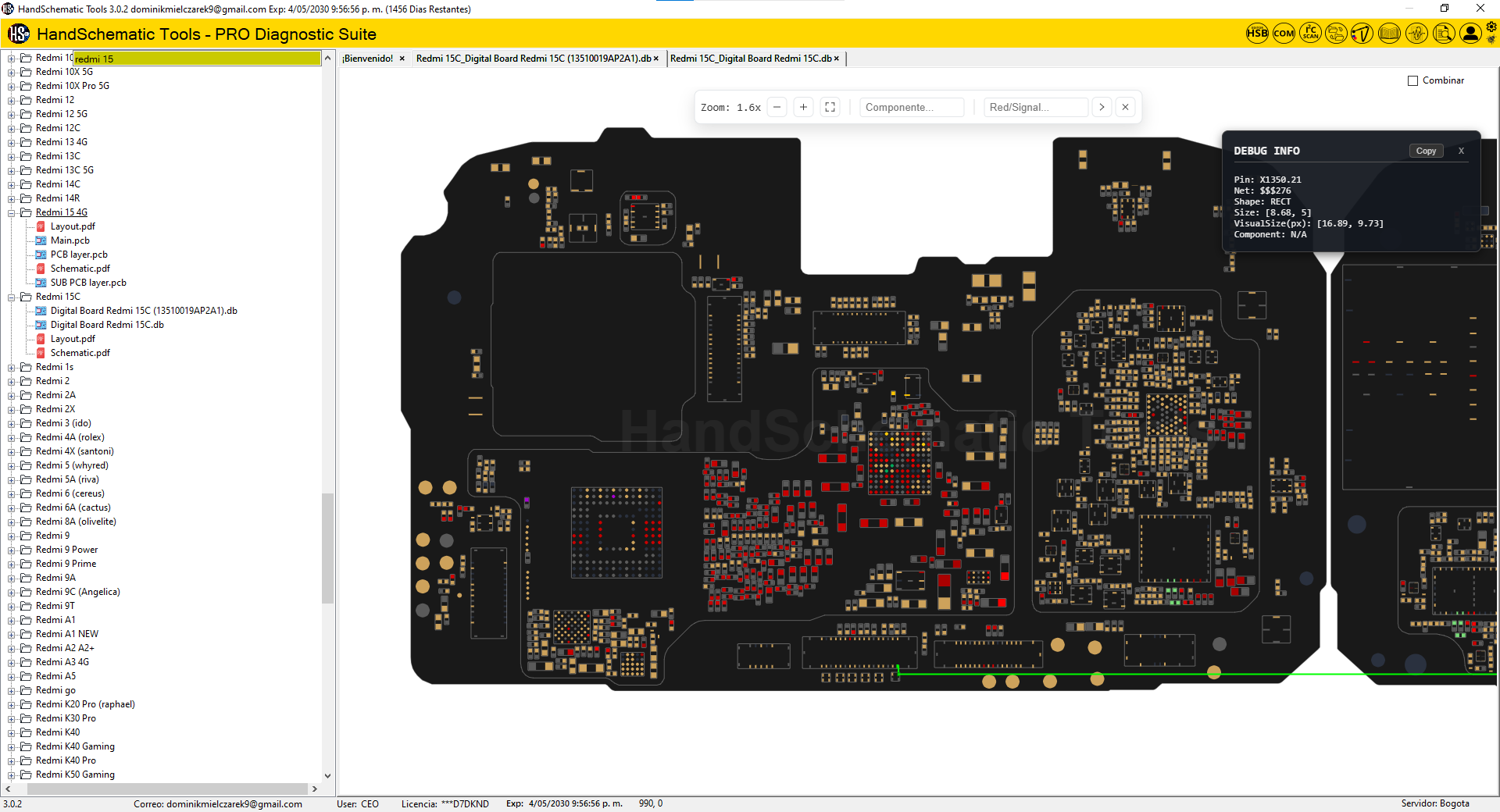Select the Redmi 9C (Angelica) folder

tap(77, 592)
